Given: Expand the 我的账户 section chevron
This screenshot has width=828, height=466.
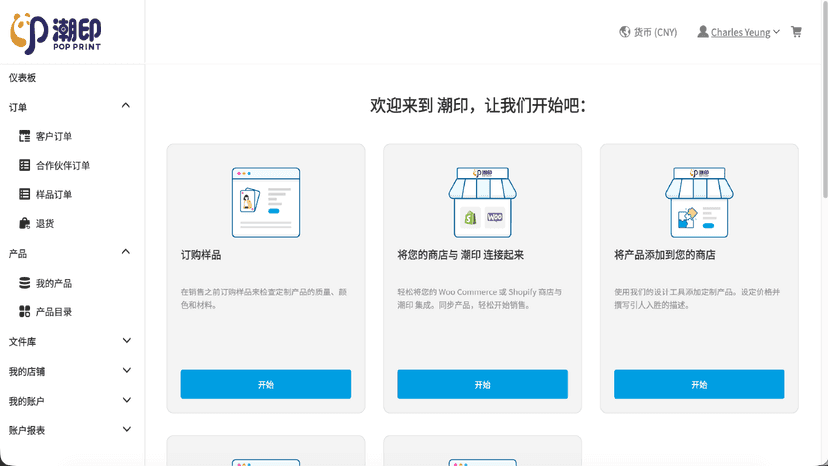Looking at the screenshot, I should point(127,400).
